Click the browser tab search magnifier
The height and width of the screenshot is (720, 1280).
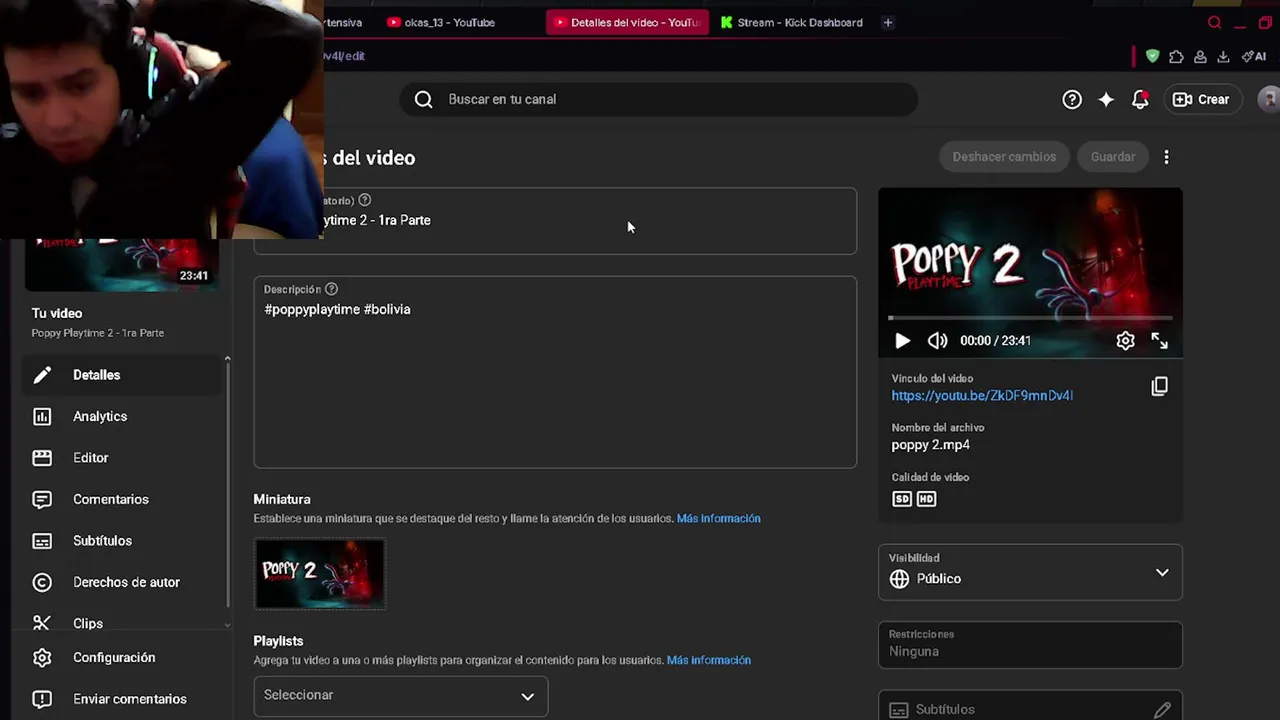pyautogui.click(x=1215, y=22)
